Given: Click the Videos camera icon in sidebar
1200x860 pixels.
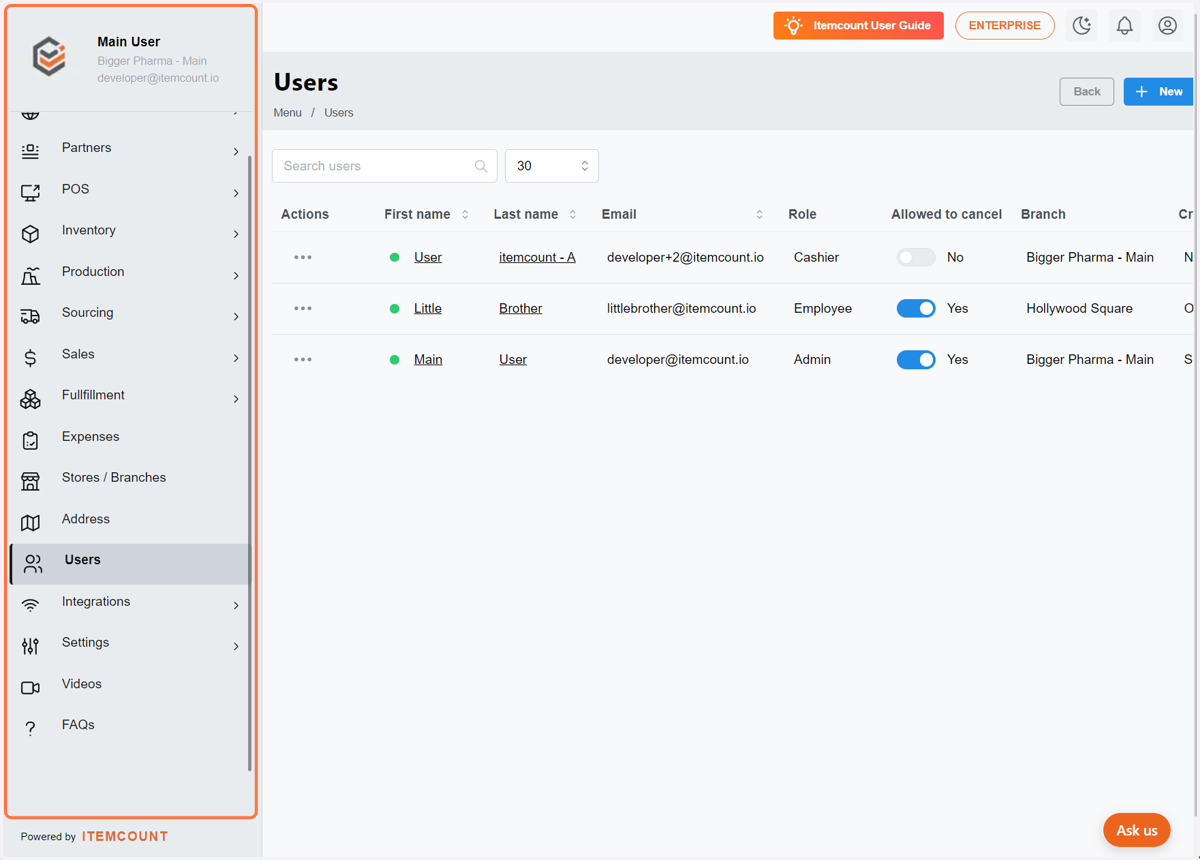Looking at the screenshot, I should click(x=31, y=688).
